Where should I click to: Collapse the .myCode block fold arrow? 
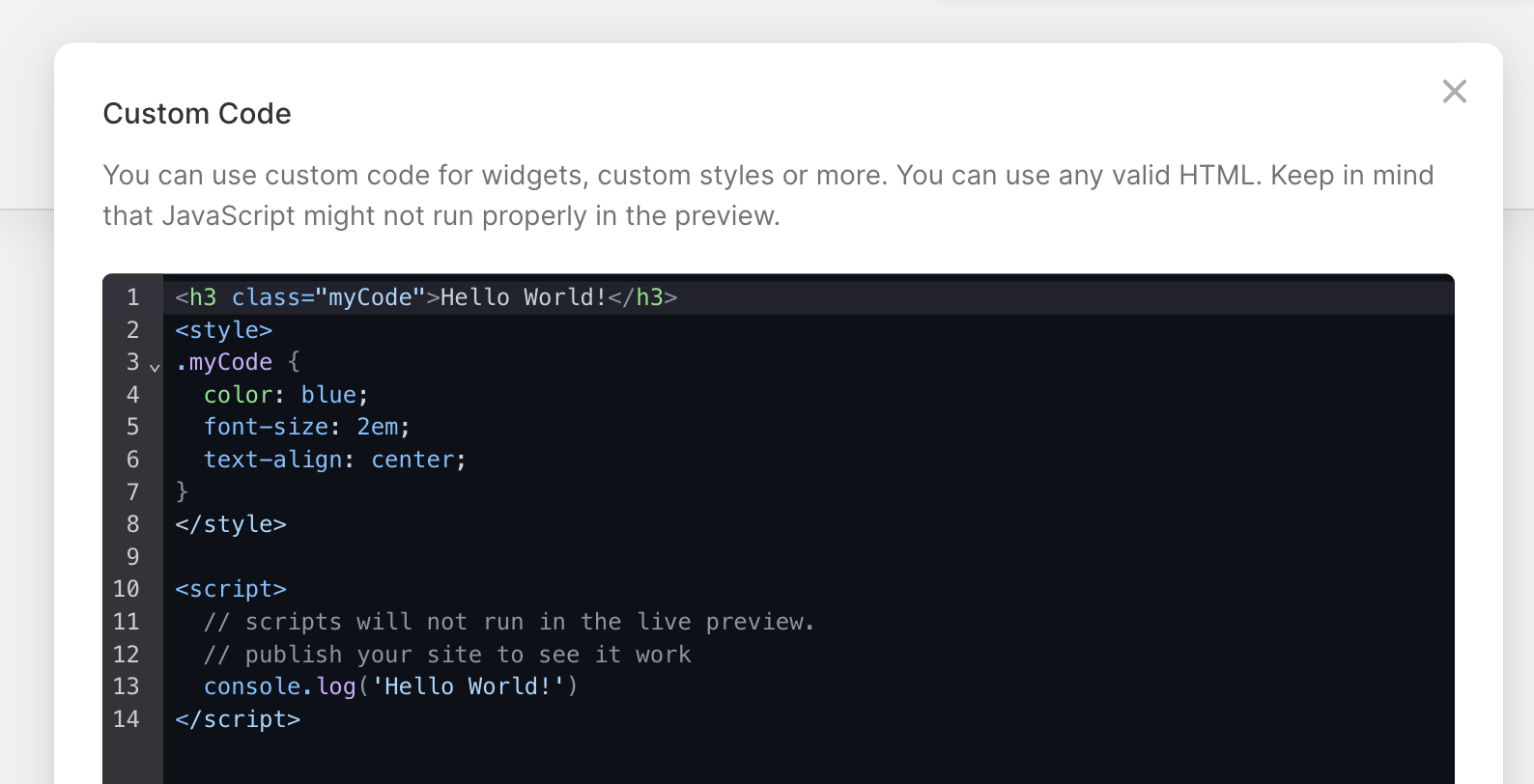point(155,366)
